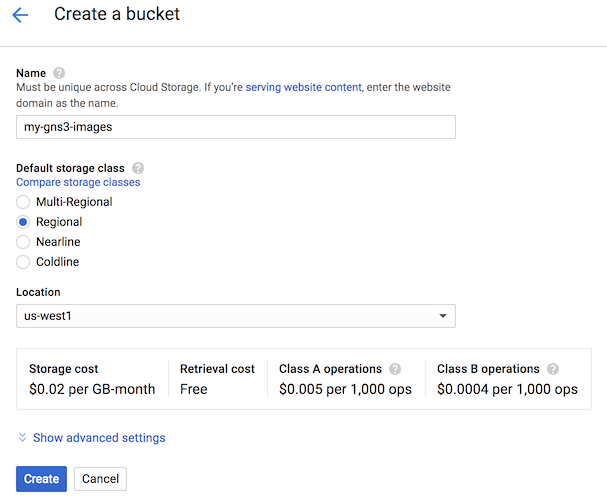Select the Regional radio button
Image resolution: width=607 pixels, height=501 pixels.
pyautogui.click(x=24, y=222)
